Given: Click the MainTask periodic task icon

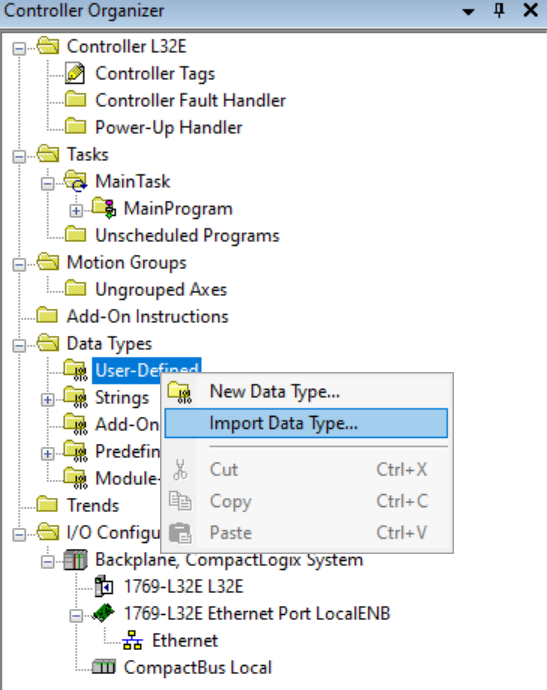Looking at the screenshot, I should click(x=76, y=181).
